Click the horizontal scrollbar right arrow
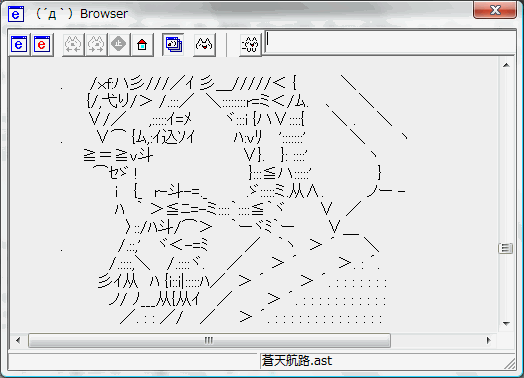 [x=489, y=340]
